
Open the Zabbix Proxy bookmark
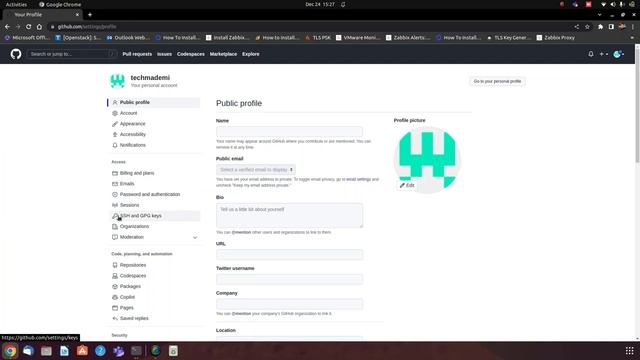[x=556, y=38]
